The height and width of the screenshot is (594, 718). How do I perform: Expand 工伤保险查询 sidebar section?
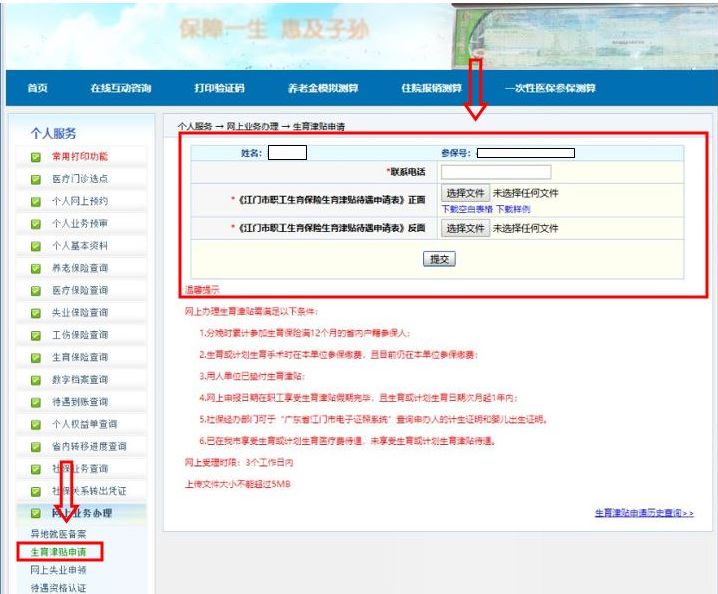click(x=82, y=335)
